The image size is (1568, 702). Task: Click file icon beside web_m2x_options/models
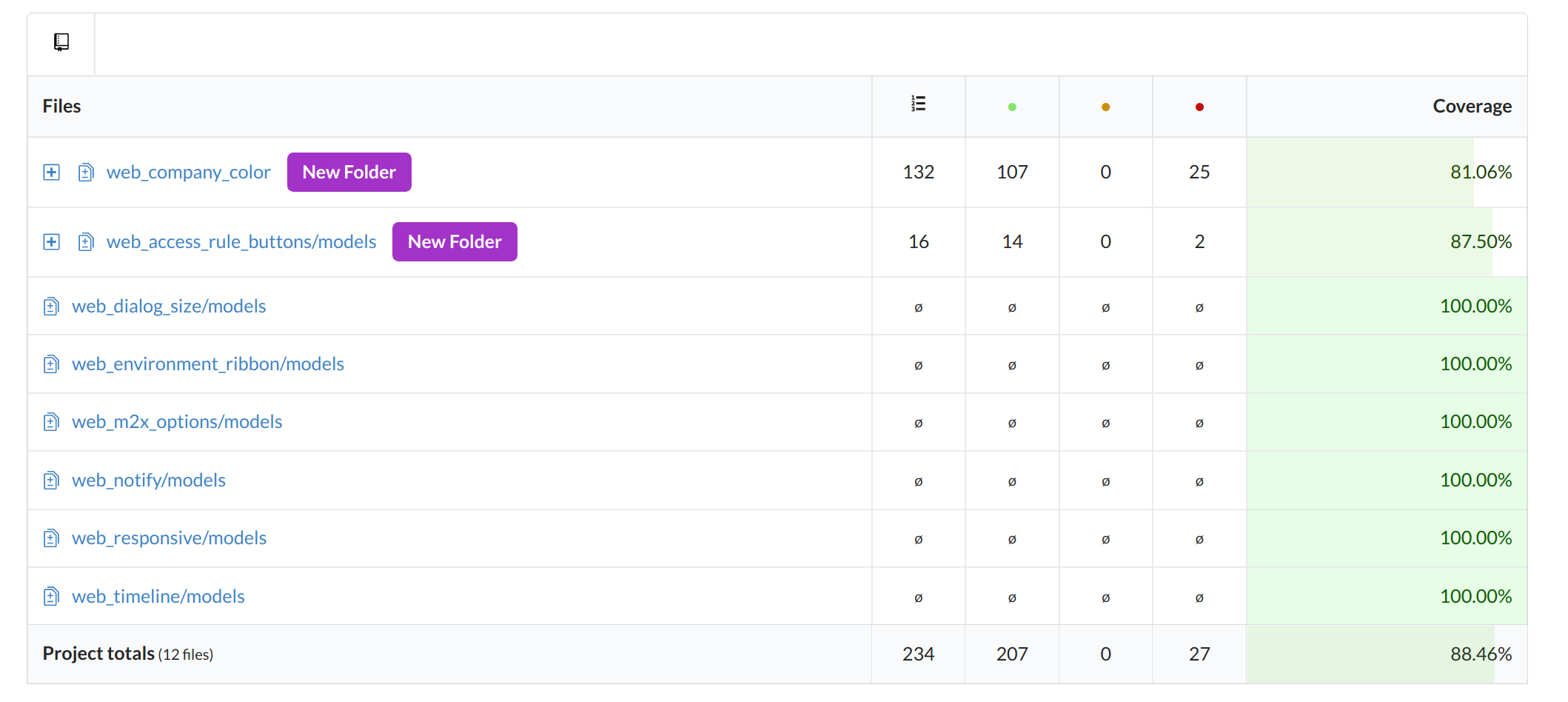(51, 422)
